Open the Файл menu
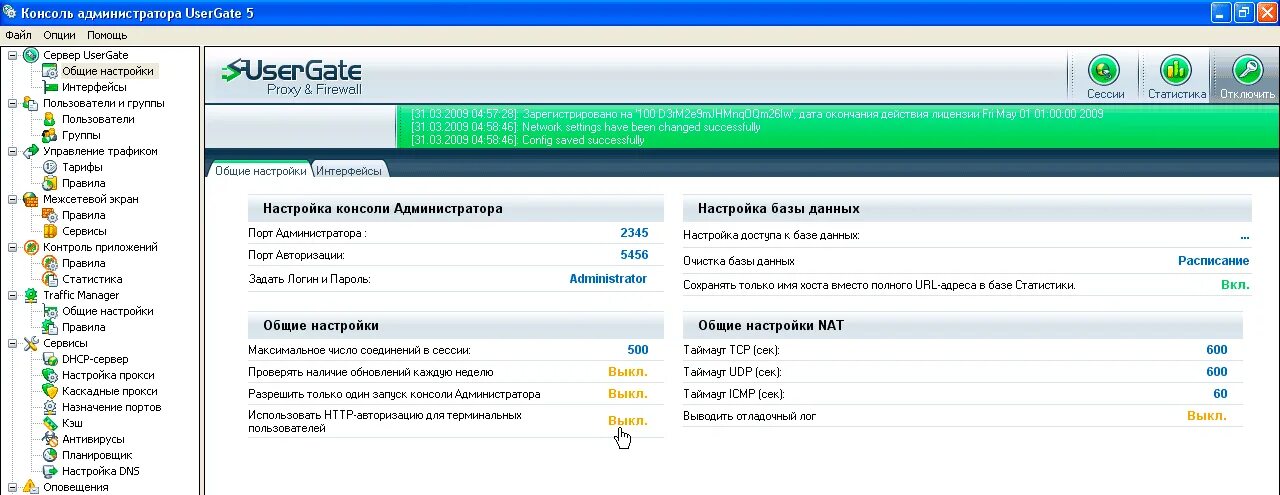This screenshot has height=495, width=1280. 18,35
